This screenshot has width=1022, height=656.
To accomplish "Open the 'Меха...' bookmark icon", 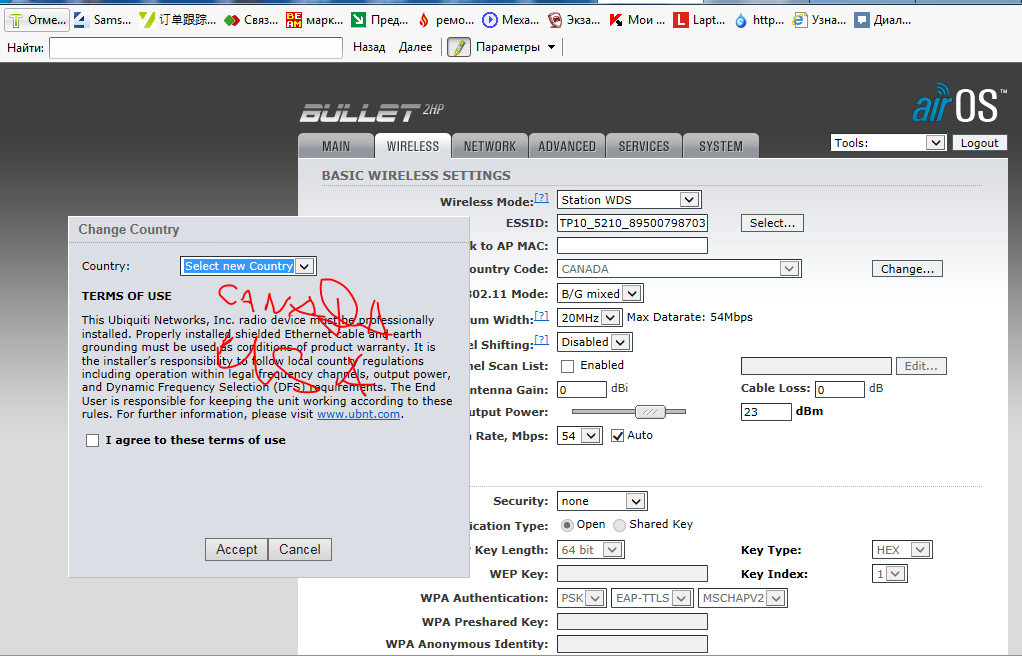I will 489,20.
